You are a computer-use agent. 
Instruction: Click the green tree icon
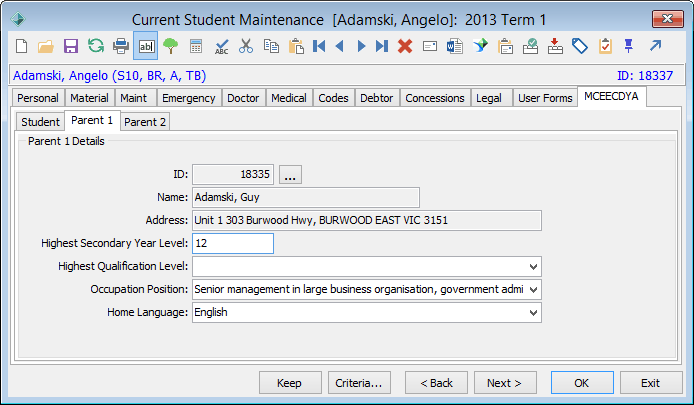tap(170, 46)
